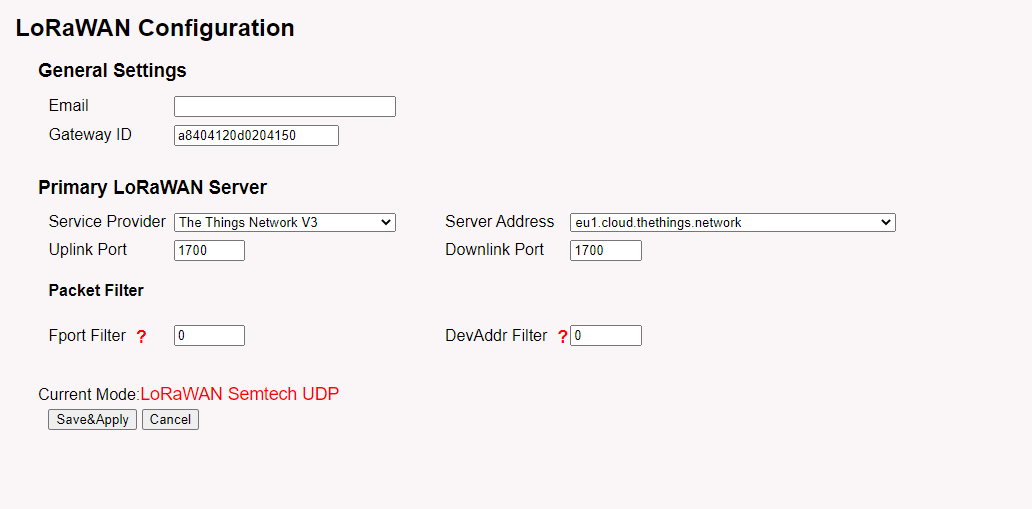The height and width of the screenshot is (509, 1032).
Task: Click the Service Provider label
Action: point(107,222)
